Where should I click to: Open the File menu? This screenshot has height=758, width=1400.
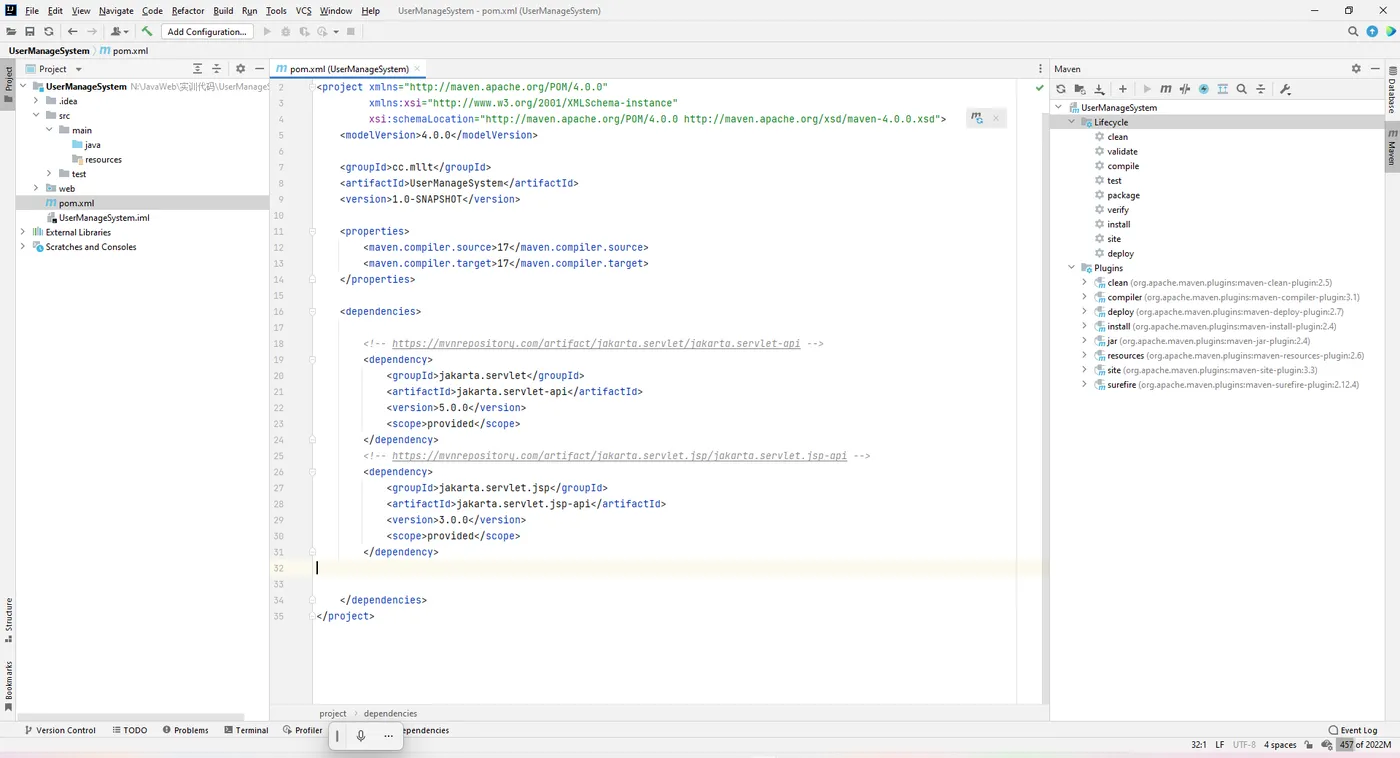tap(32, 11)
